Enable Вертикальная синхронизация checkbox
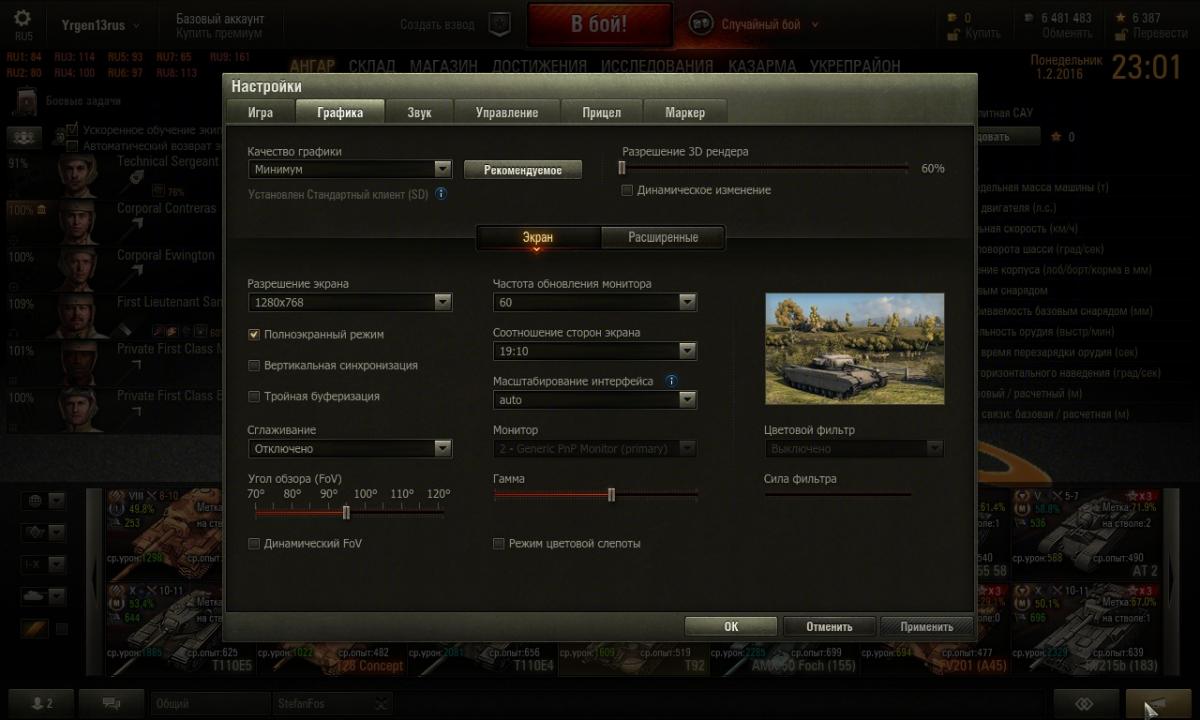The width and height of the screenshot is (1200, 720). pos(254,365)
